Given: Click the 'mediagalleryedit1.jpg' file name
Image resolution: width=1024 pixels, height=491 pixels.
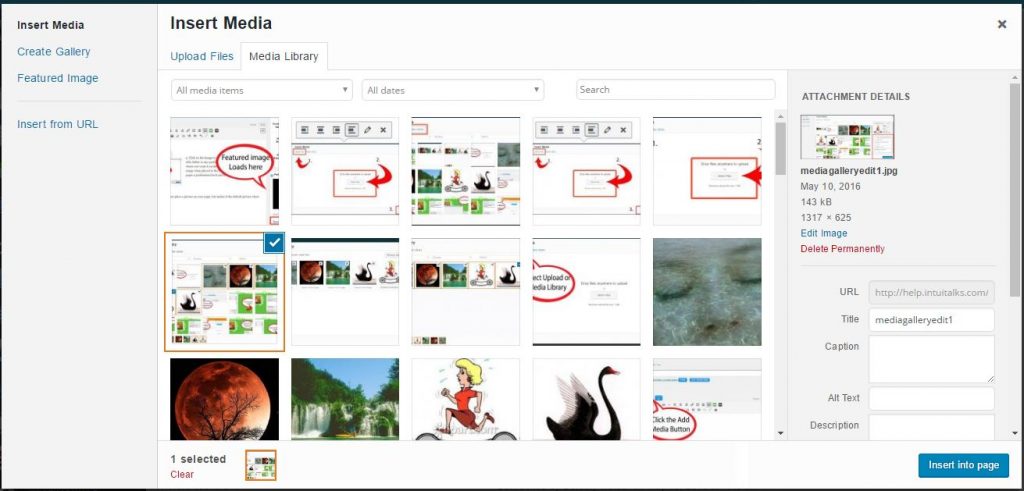Looking at the screenshot, I should [x=848, y=170].
